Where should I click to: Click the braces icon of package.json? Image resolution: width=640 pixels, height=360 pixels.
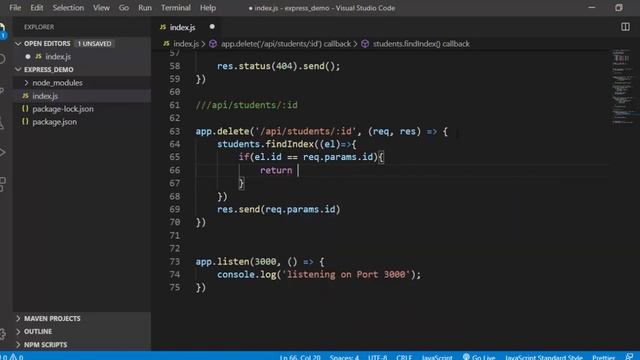click(25, 122)
